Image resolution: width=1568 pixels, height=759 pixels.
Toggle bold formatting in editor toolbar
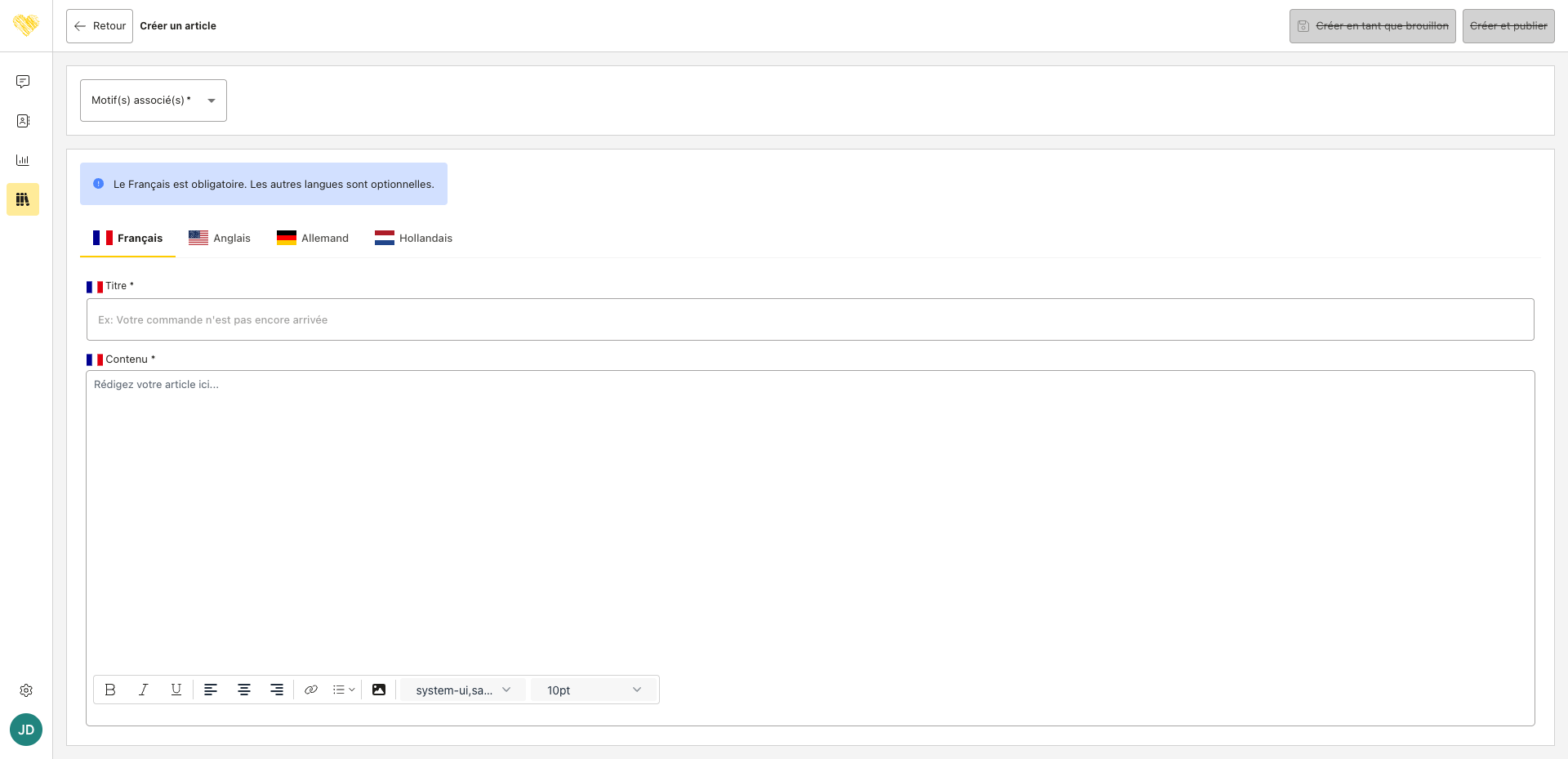coord(110,690)
